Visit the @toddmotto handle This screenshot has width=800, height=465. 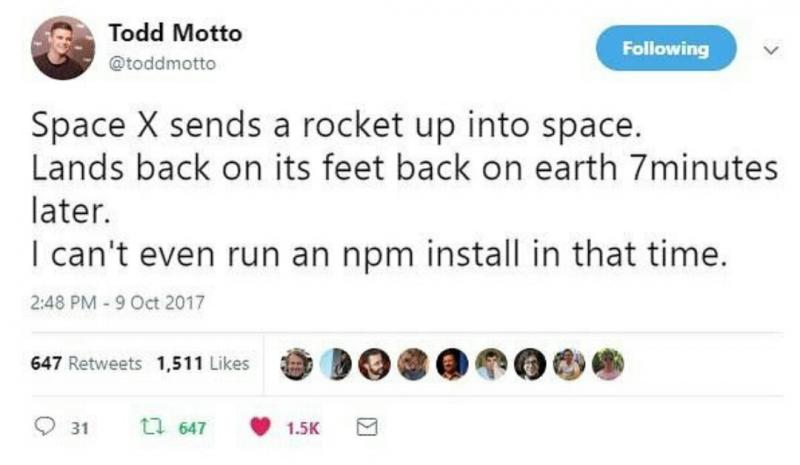(x=161, y=64)
